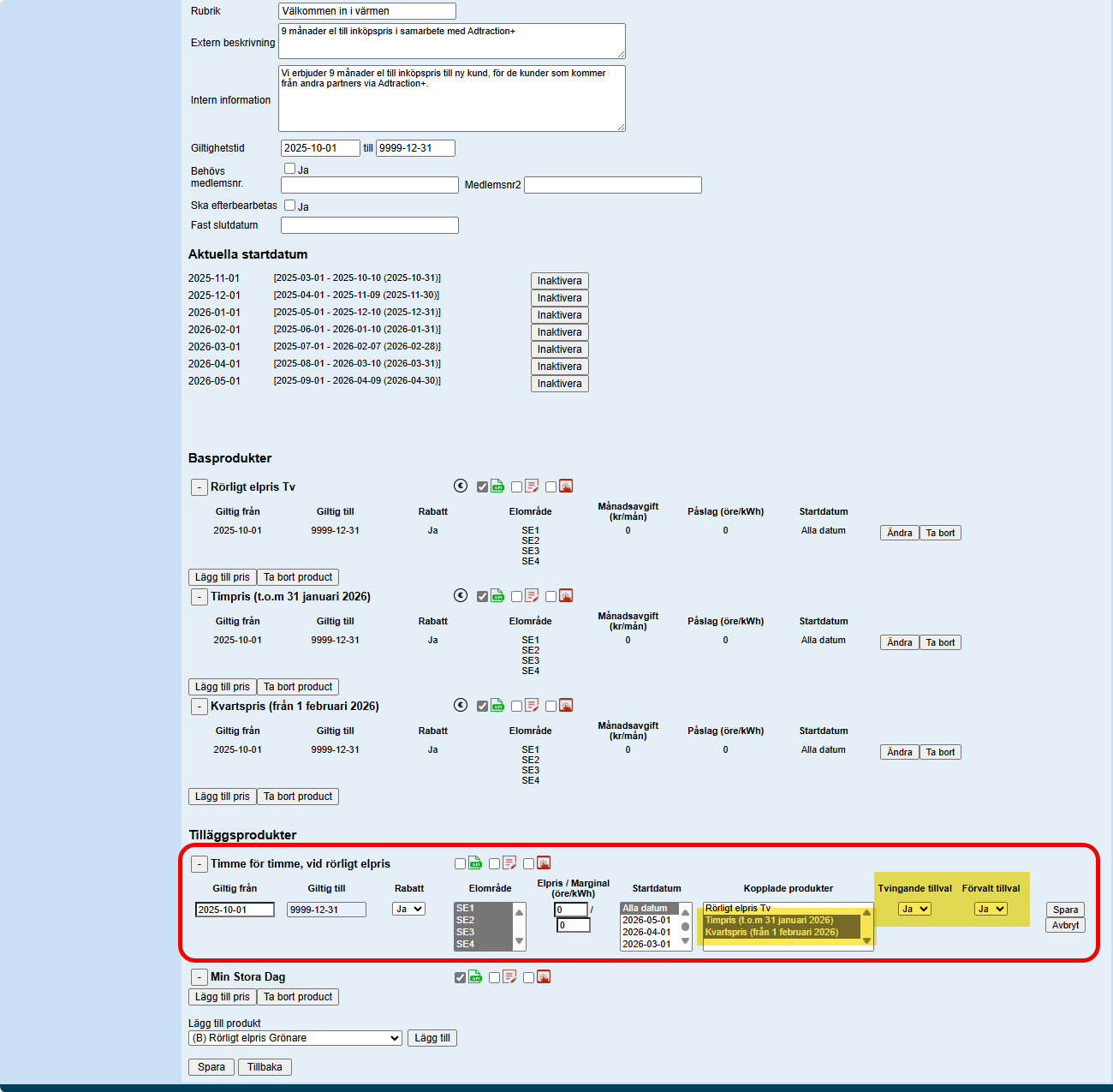This screenshot has width=1113, height=1092.
Task: Select 'Rörligt elpris Tv' in Kopplade produkter list
Action: (738, 908)
